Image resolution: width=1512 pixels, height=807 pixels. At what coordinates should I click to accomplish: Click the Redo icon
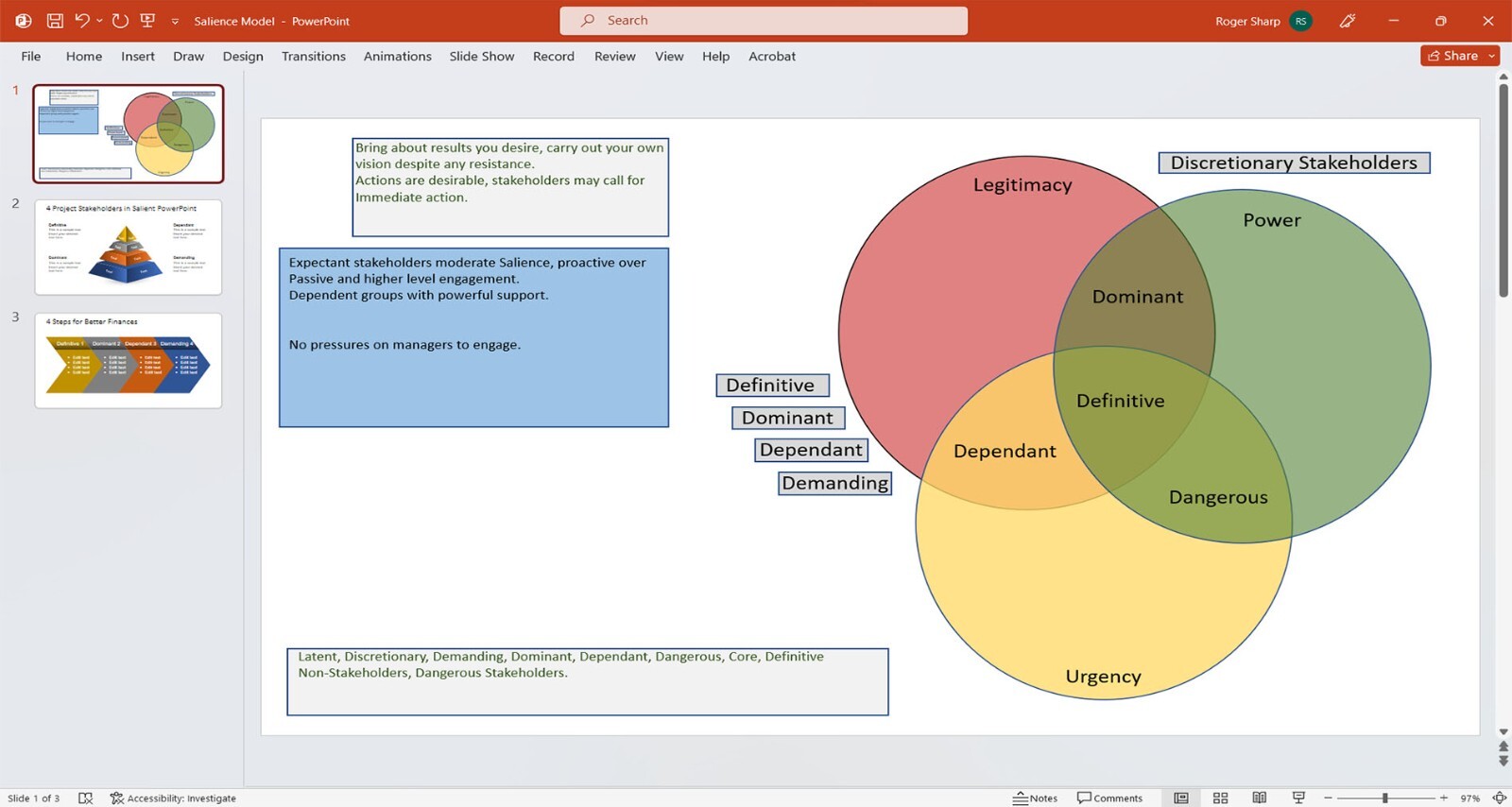pos(120,21)
